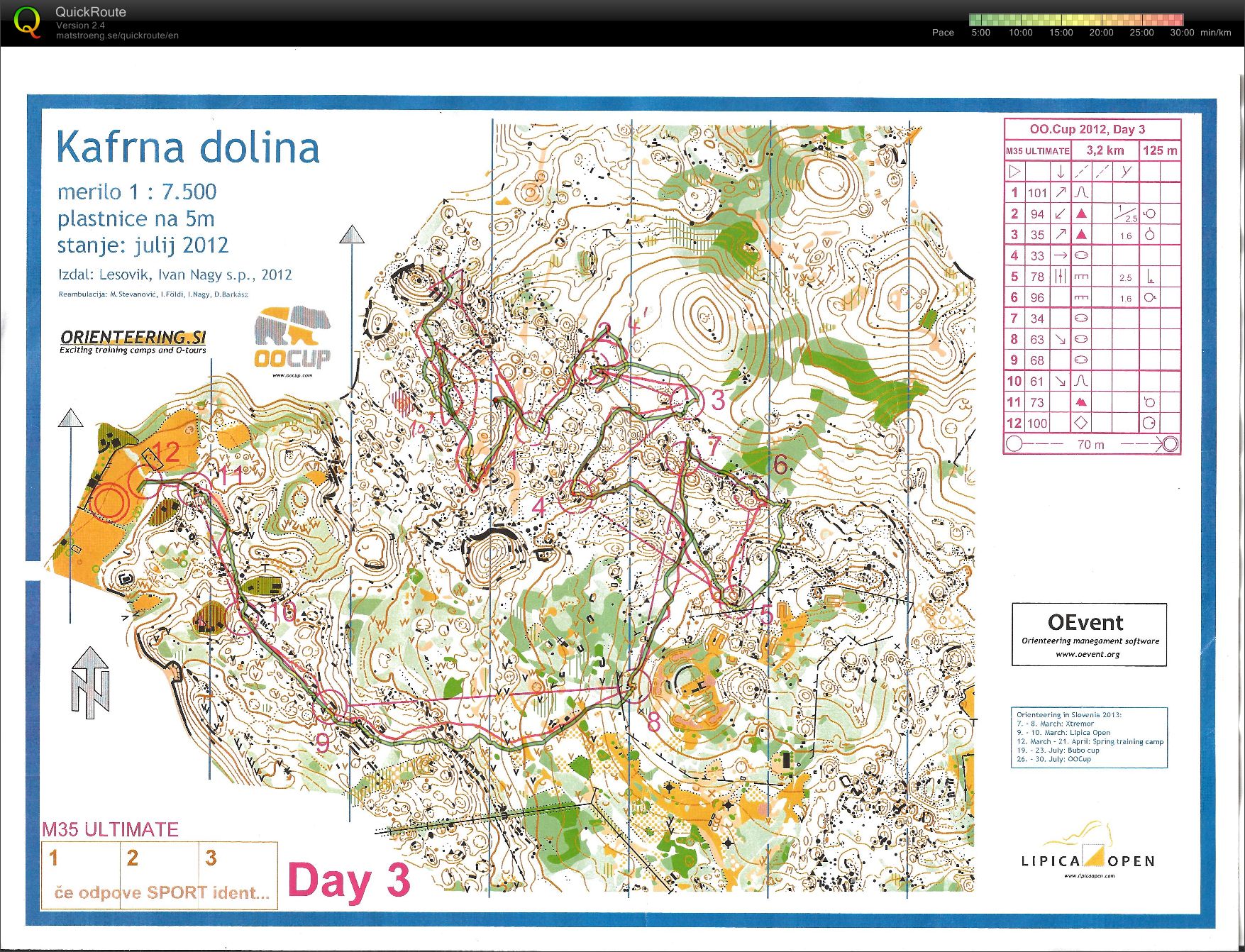
Task: Click control number 3 on the map
Action: (x=718, y=400)
